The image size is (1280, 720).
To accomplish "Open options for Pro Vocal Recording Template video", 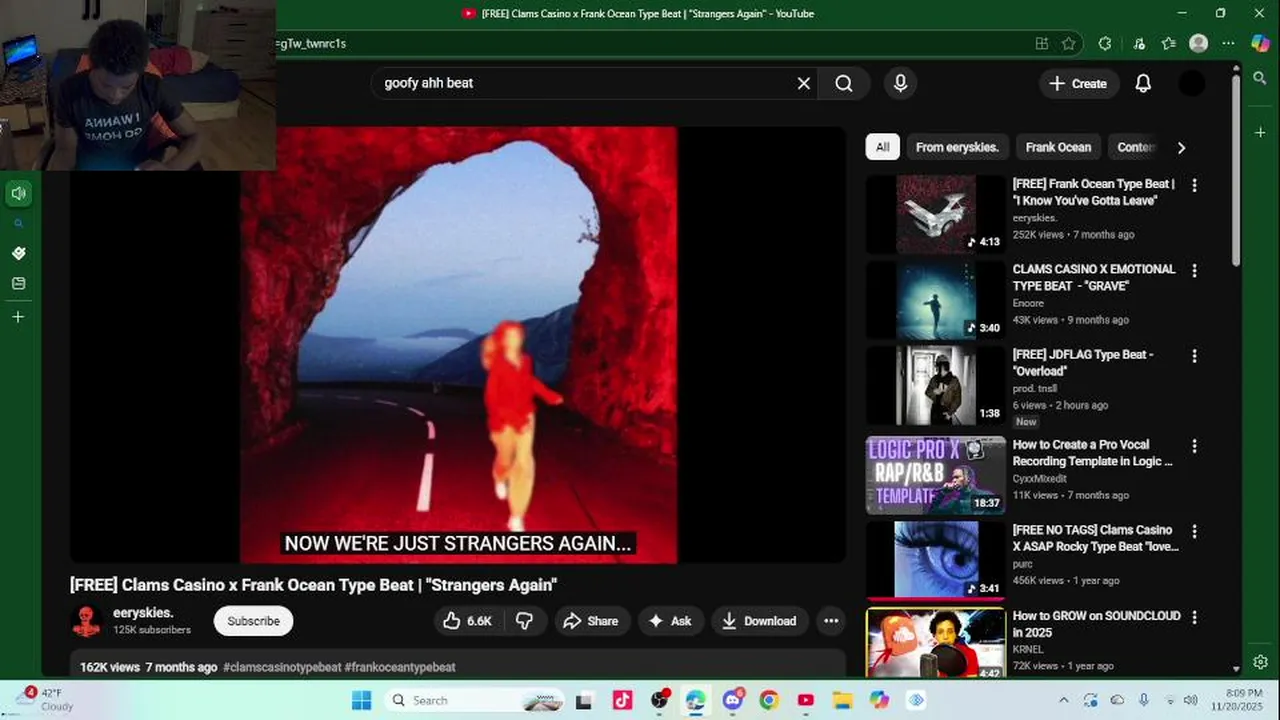I will click(x=1194, y=446).
